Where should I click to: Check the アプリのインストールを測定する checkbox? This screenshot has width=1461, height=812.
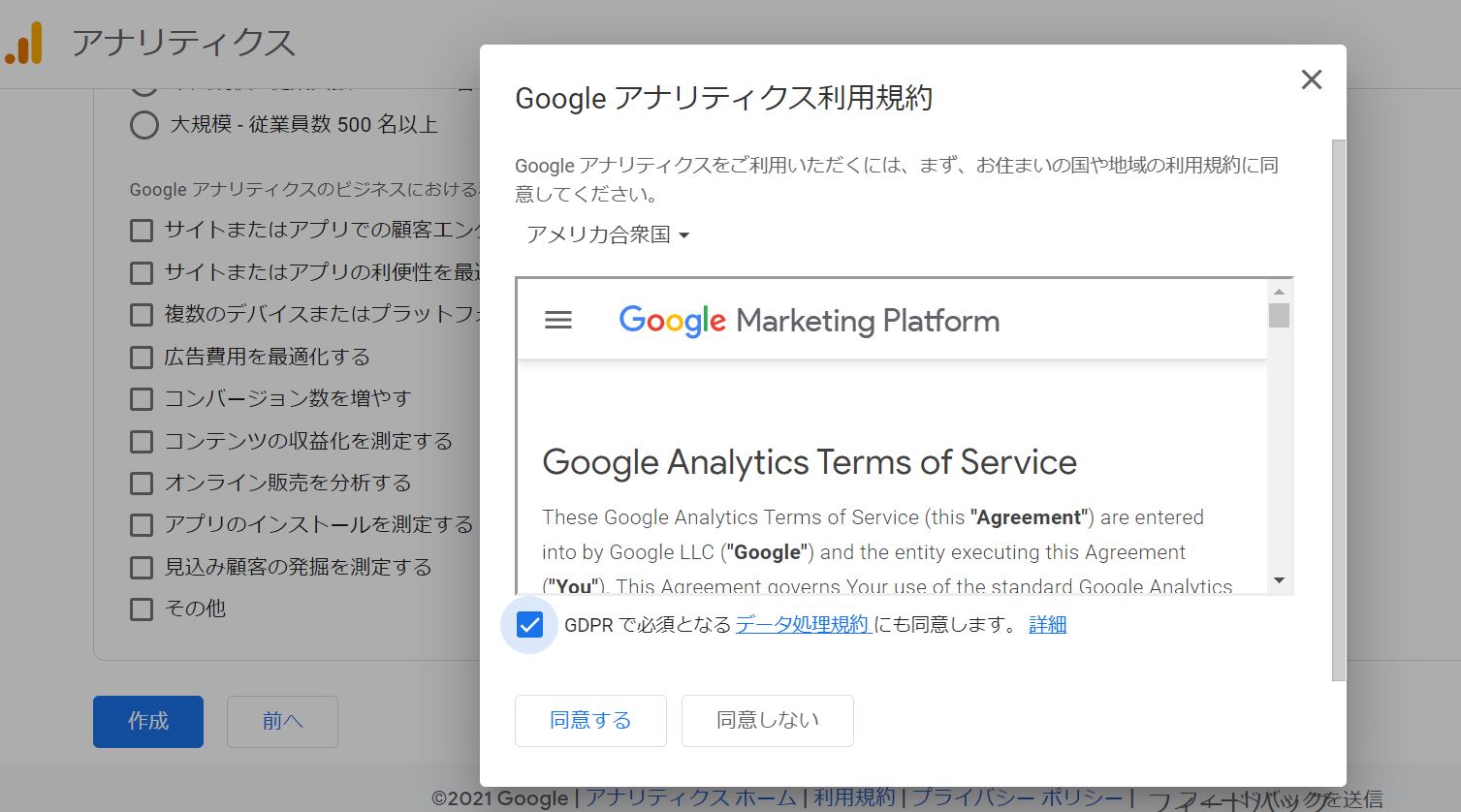142,525
